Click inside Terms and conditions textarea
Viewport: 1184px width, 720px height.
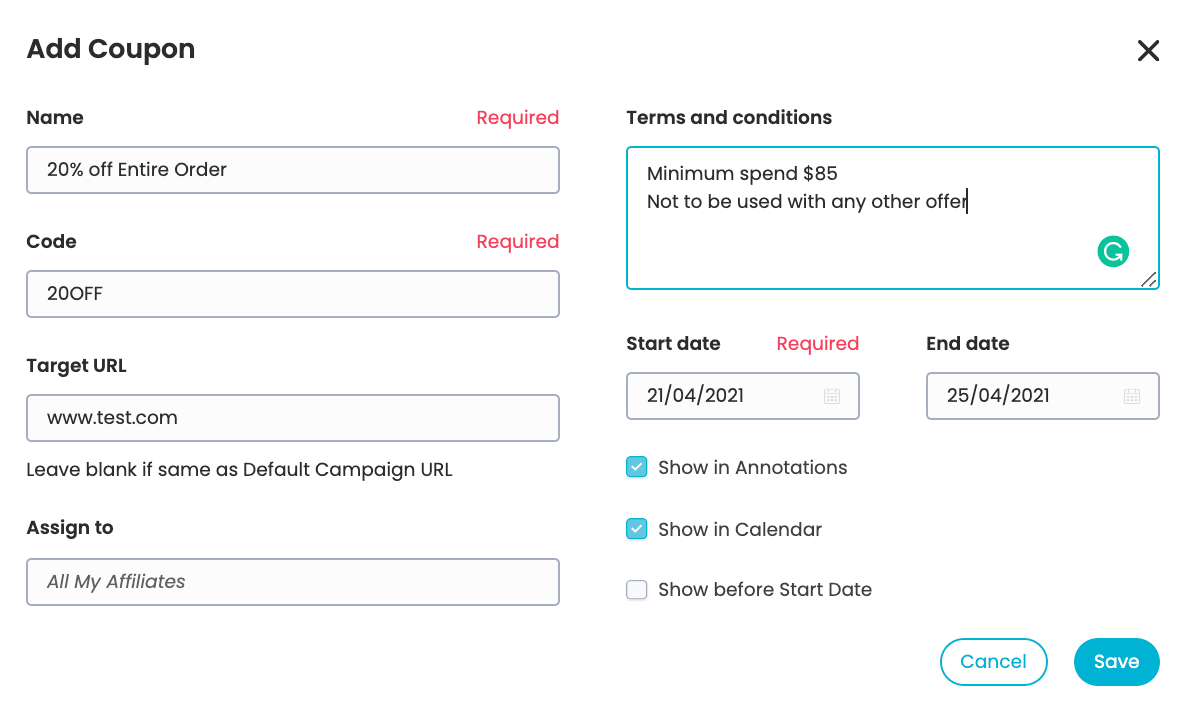click(x=893, y=218)
